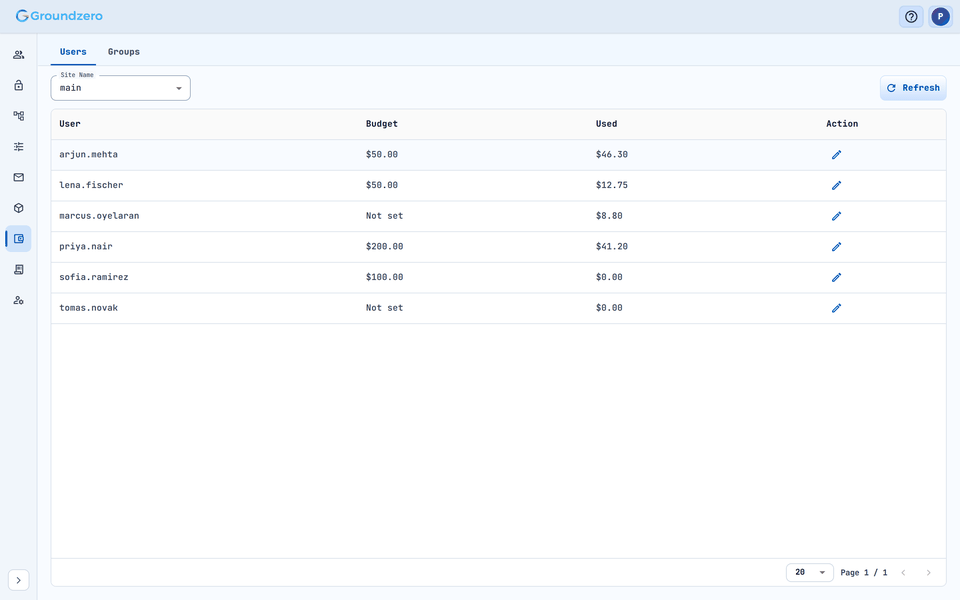Viewport: 960px width, 600px height.
Task: Select the marcus.oyelaran username cell
Action: (x=99, y=216)
